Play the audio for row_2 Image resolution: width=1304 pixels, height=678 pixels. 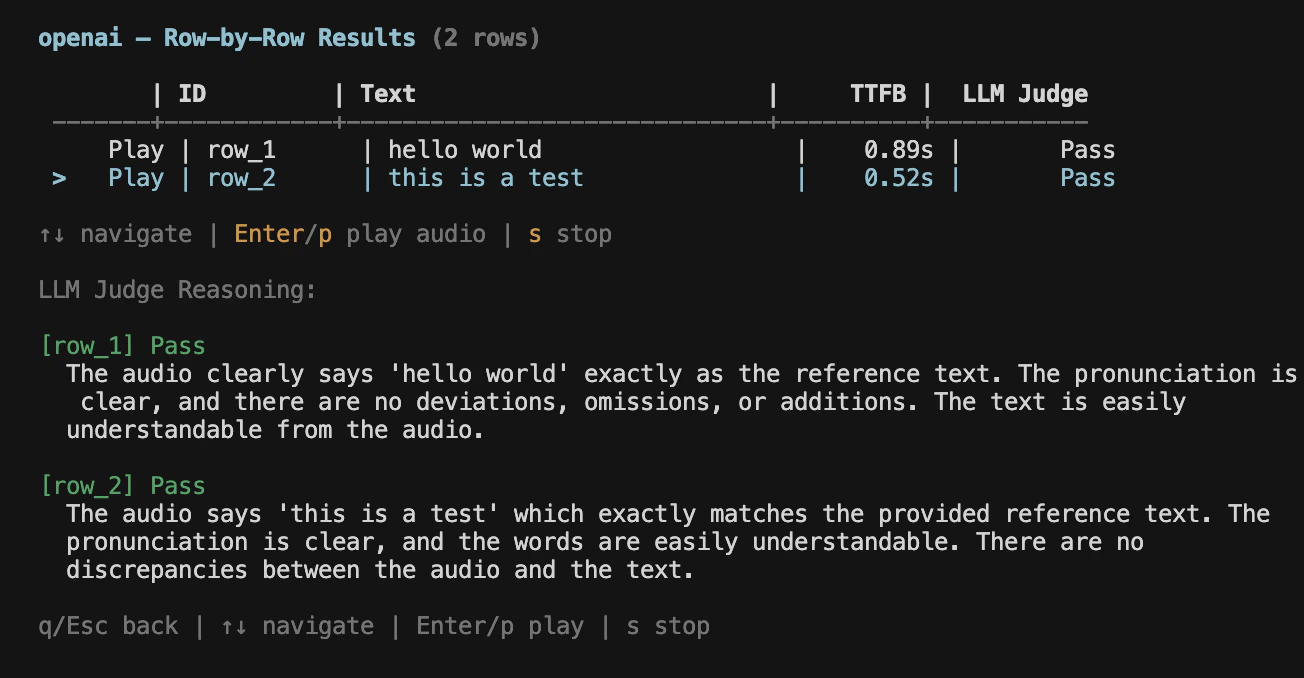(136, 177)
